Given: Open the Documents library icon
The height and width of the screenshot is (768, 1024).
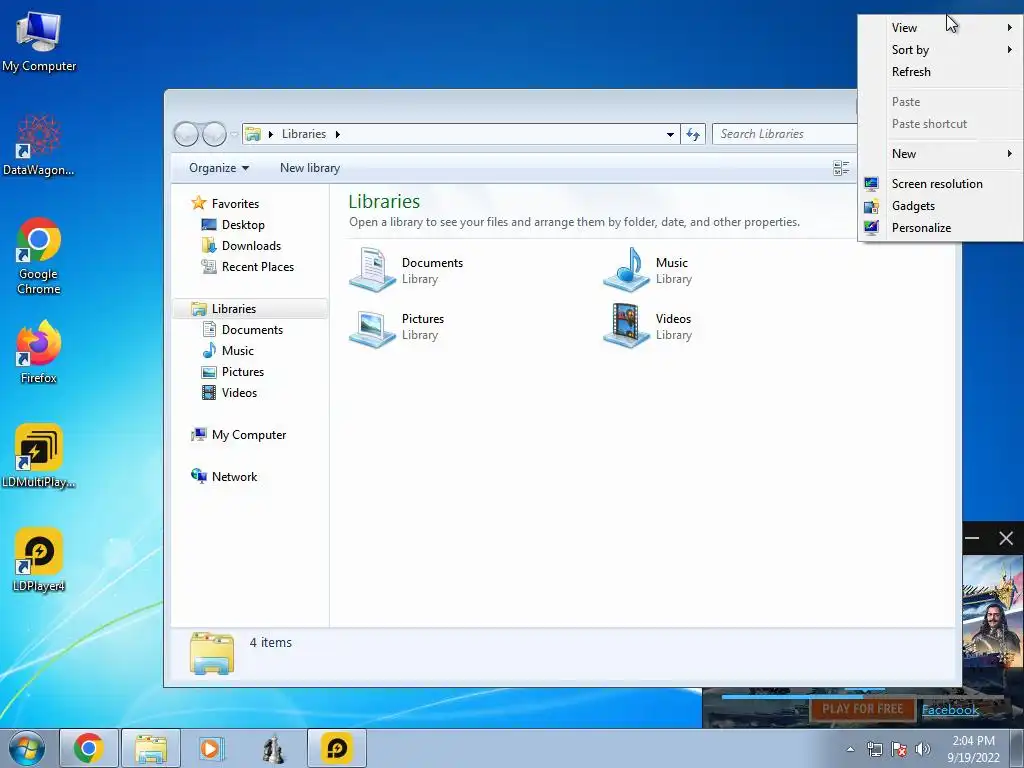Looking at the screenshot, I should pyautogui.click(x=372, y=269).
